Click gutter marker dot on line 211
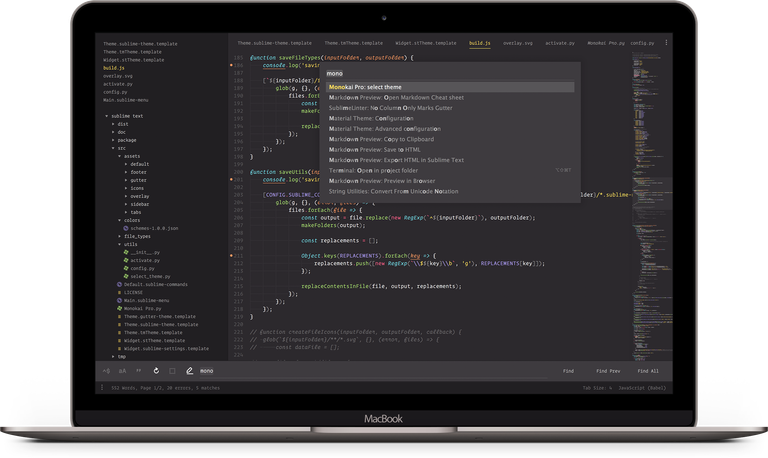 tap(231, 255)
